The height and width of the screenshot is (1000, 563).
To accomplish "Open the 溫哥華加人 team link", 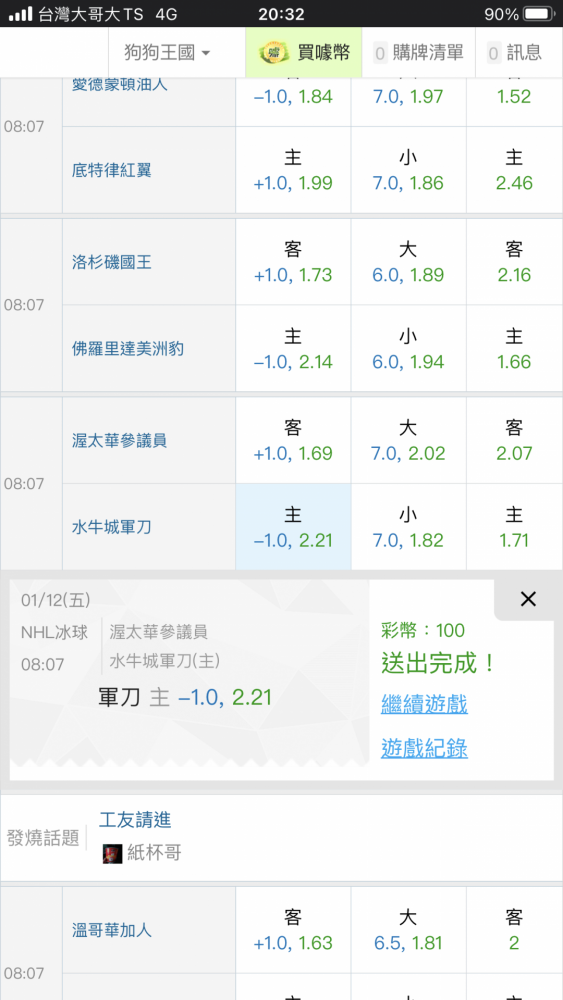I will 112,930.
